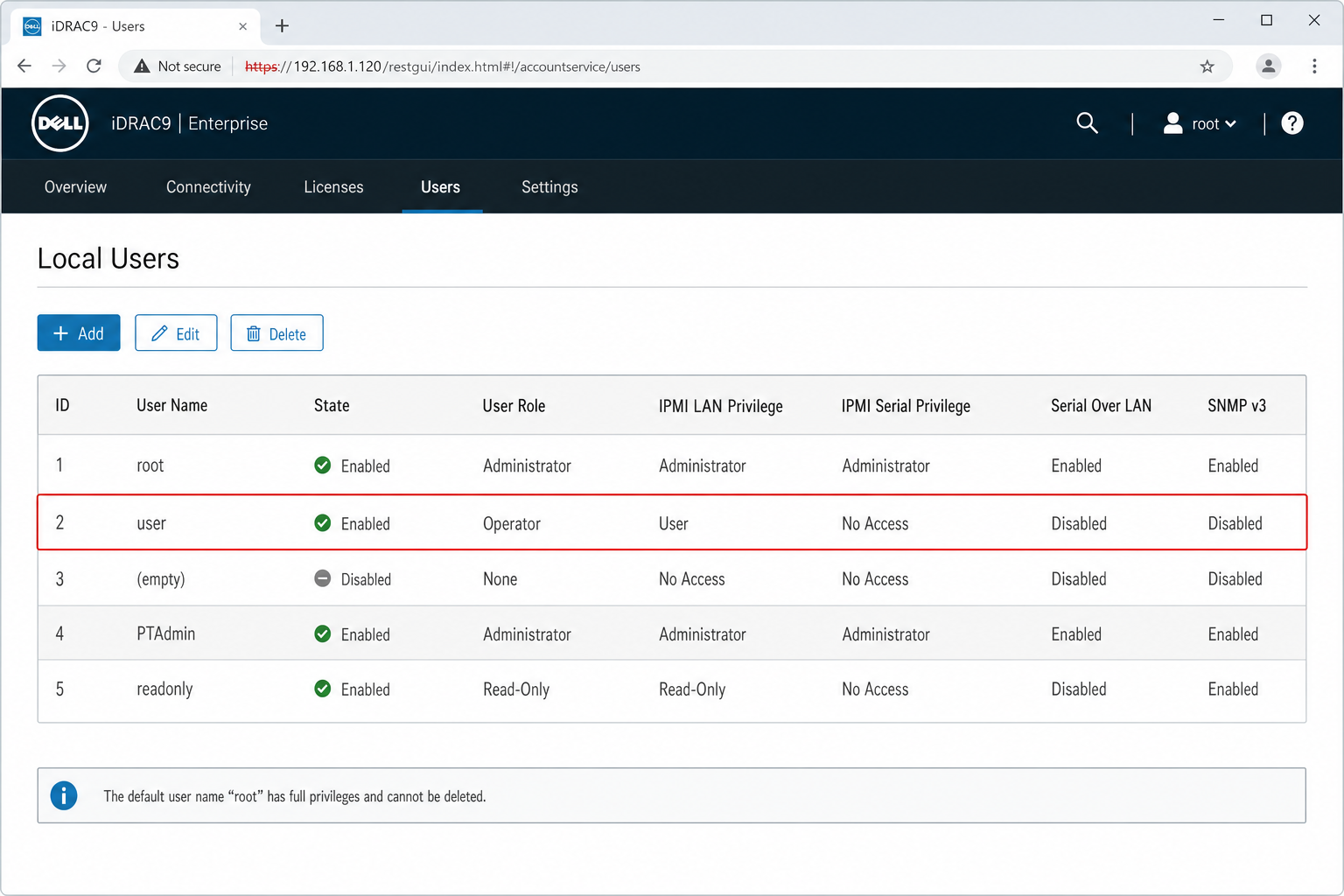Click the Local Users heading
The width and height of the screenshot is (1344, 896).
[x=108, y=259]
